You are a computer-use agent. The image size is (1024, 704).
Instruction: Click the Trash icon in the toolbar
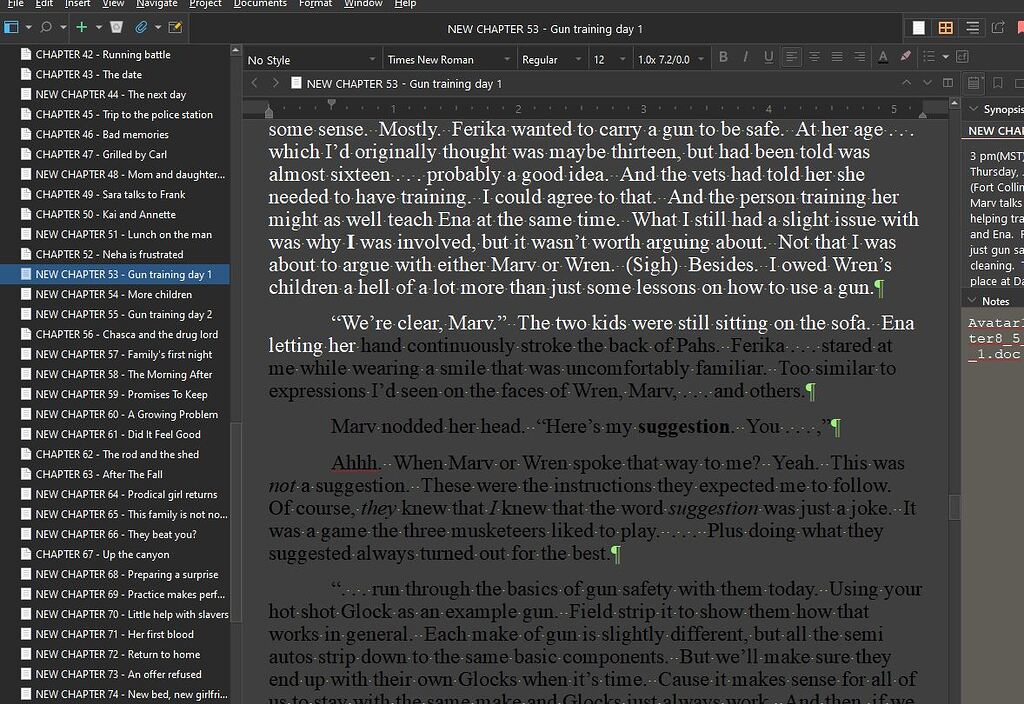116,28
